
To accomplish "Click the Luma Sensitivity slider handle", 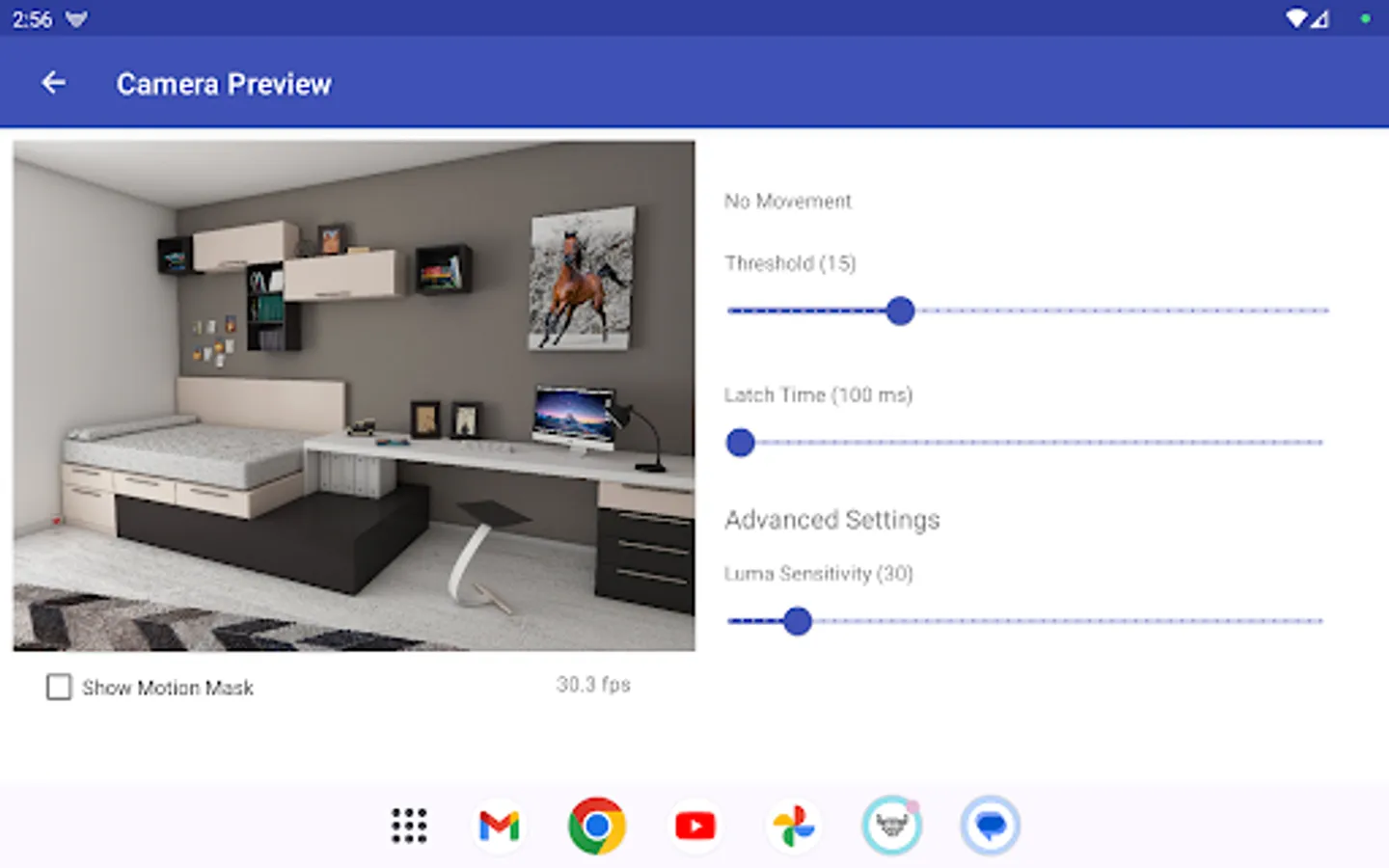I will [x=798, y=622].
